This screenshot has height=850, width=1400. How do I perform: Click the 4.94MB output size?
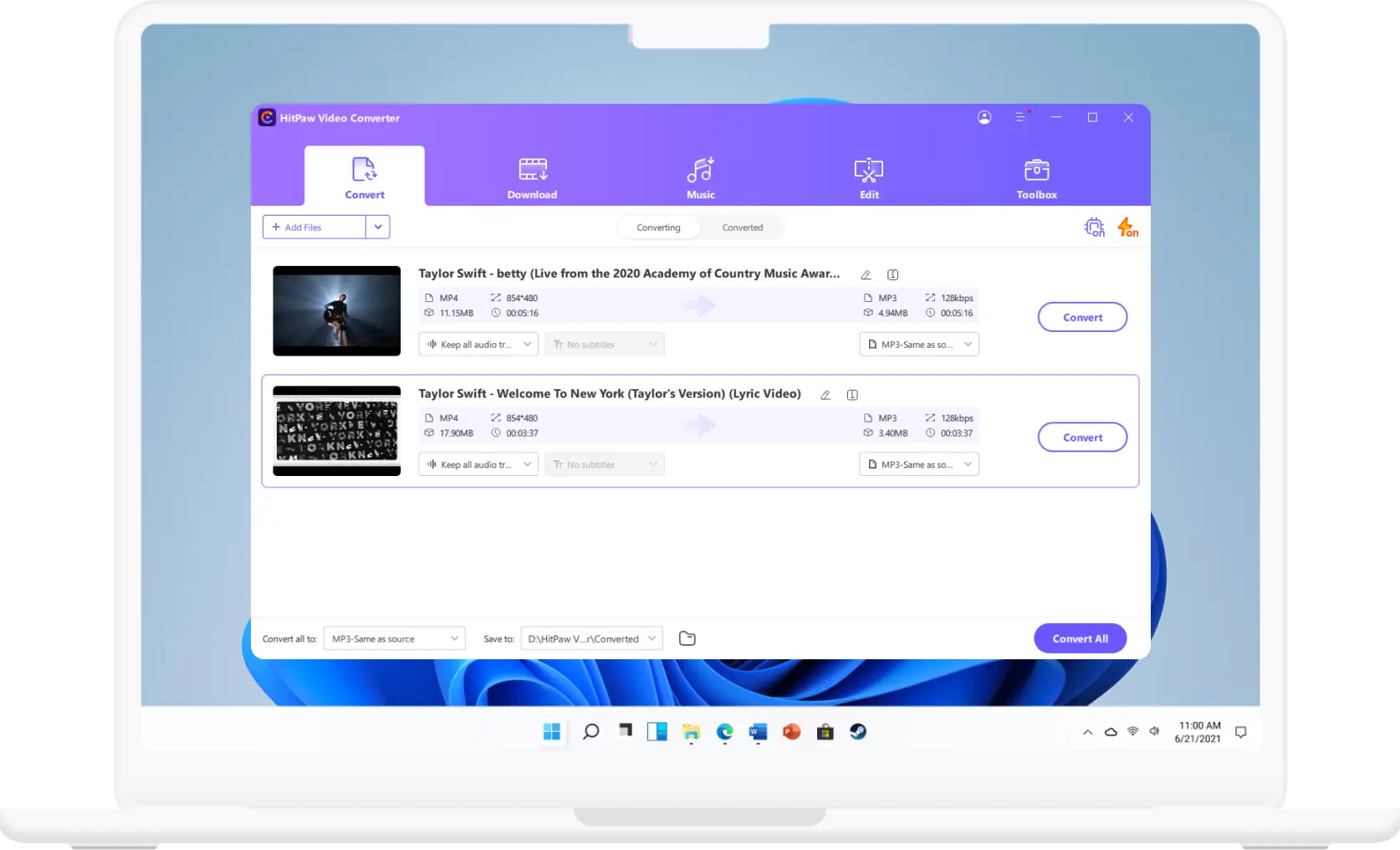point(892,313)
